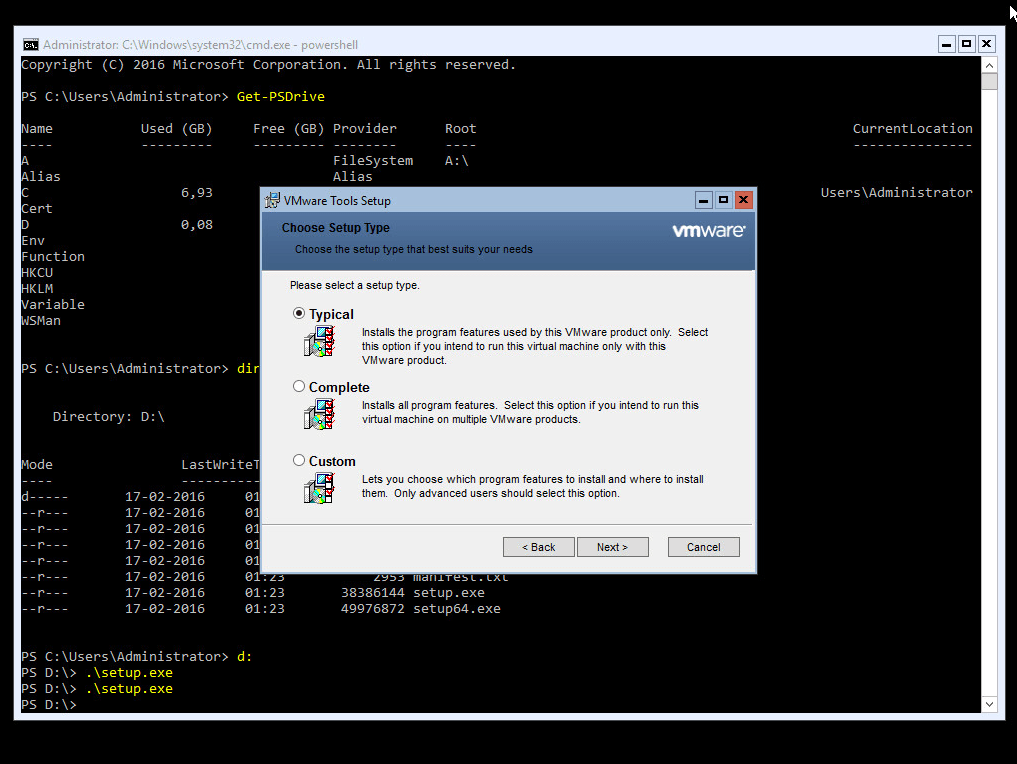Click the 'Directory: D:\' line
This screenshot has width=1017, height=764.
[x=108, y=417]
